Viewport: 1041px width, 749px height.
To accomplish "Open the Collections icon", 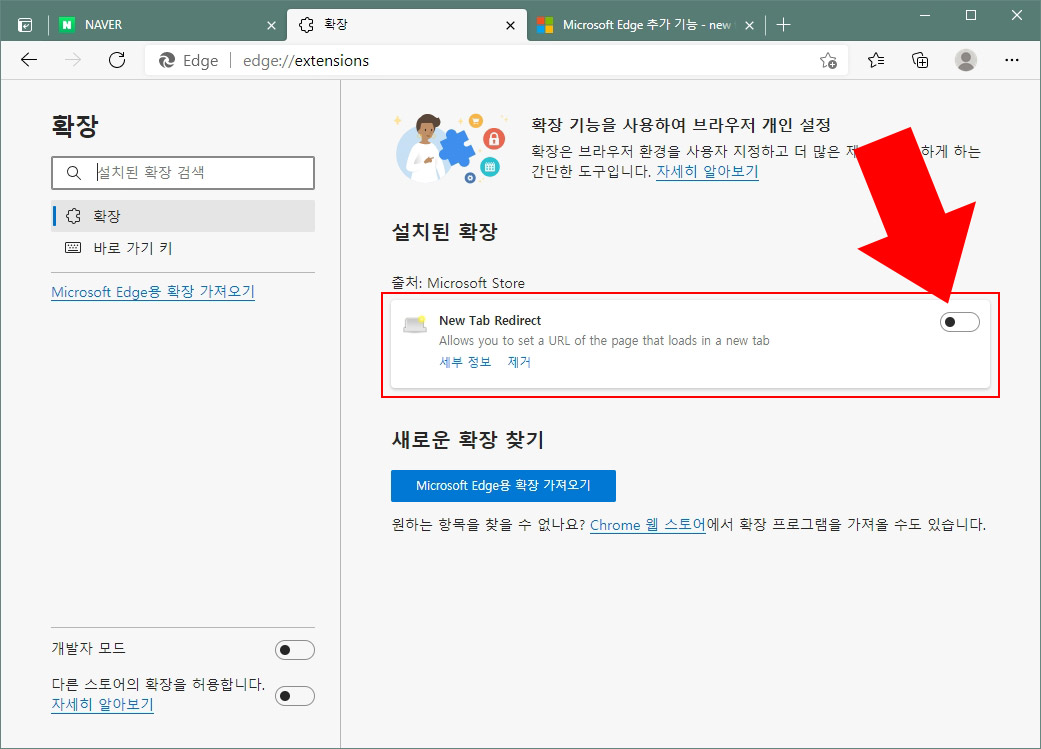I will click(x=920, y=60).
